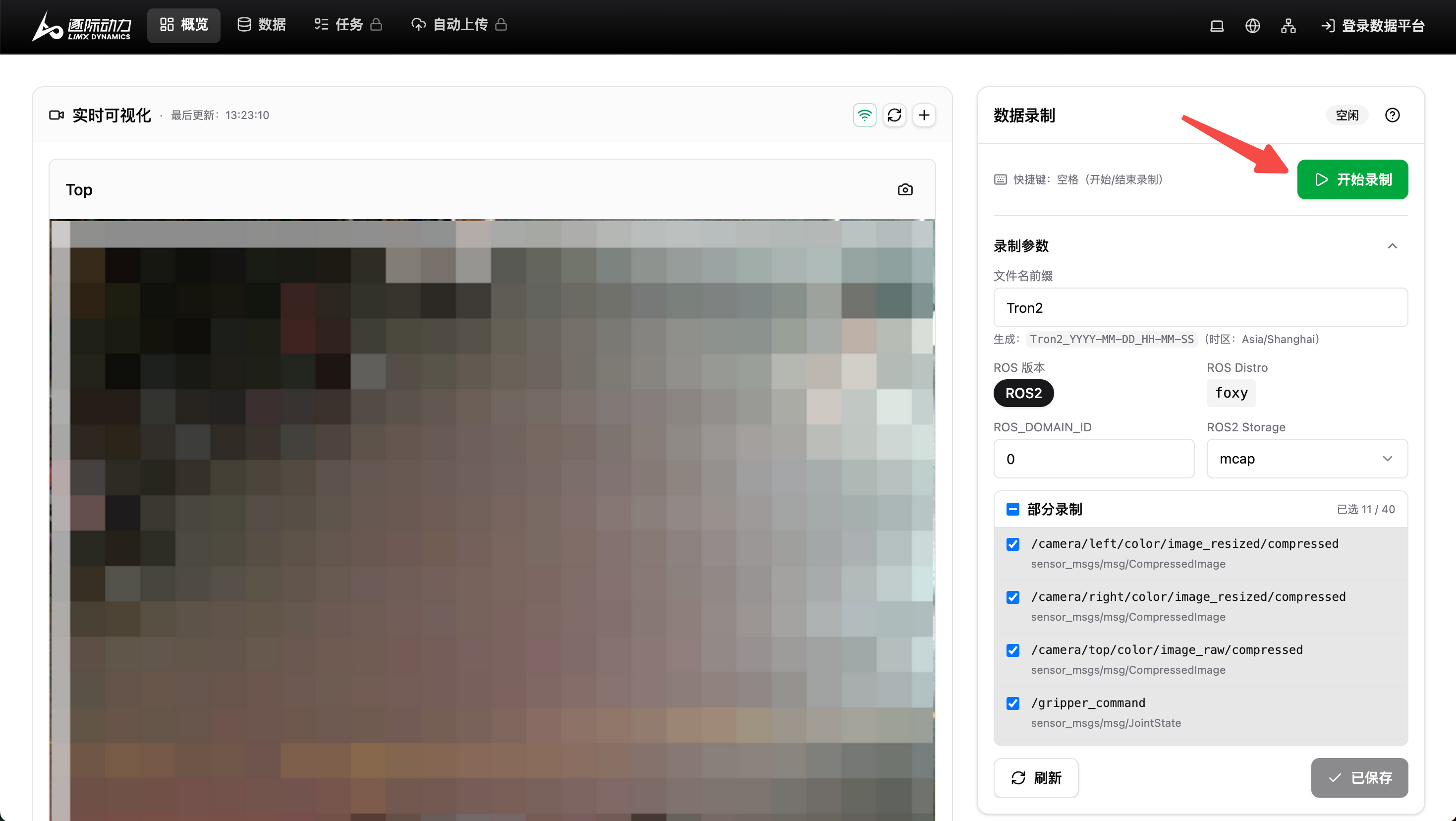Open the globe language switcher
Image resolution: width=1456 pixels, height=821 pixels.
1252,25
